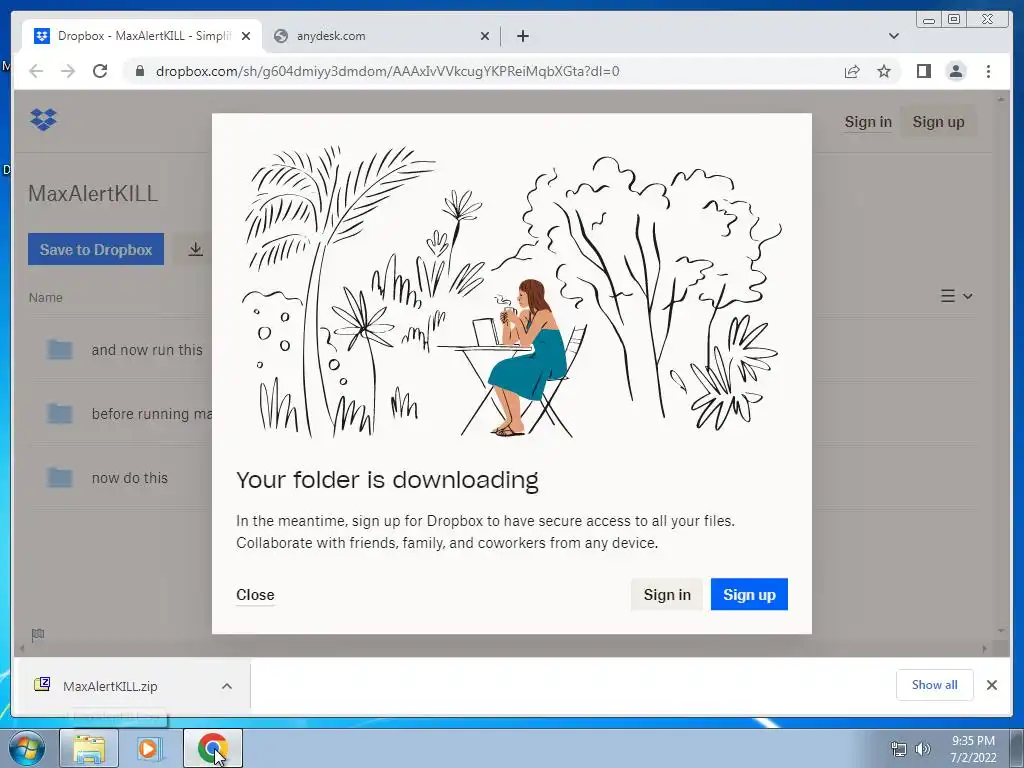The image size is (1024, 768).
Task: Open a new tab with the plus icon
Action: (x=522, y=36)
